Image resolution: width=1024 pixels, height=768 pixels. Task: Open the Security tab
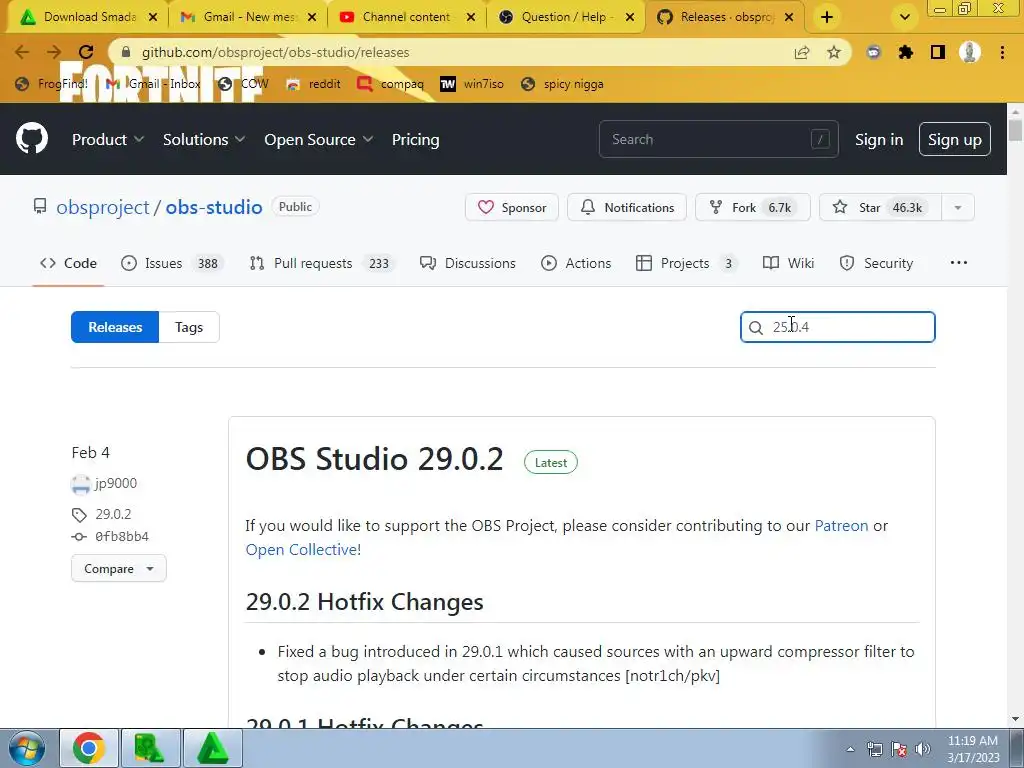876,263
